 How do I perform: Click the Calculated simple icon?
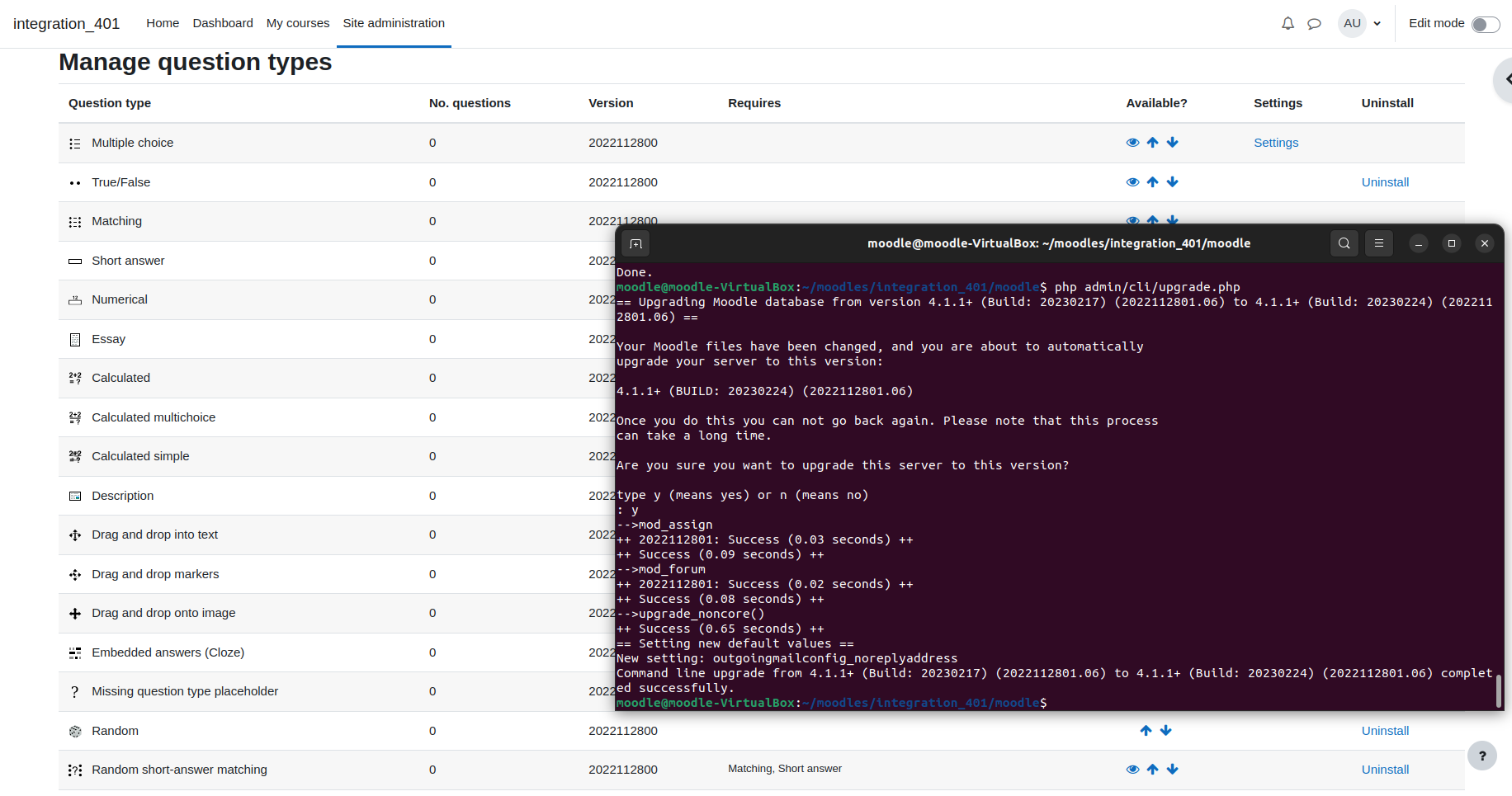[x=75, y=457]
